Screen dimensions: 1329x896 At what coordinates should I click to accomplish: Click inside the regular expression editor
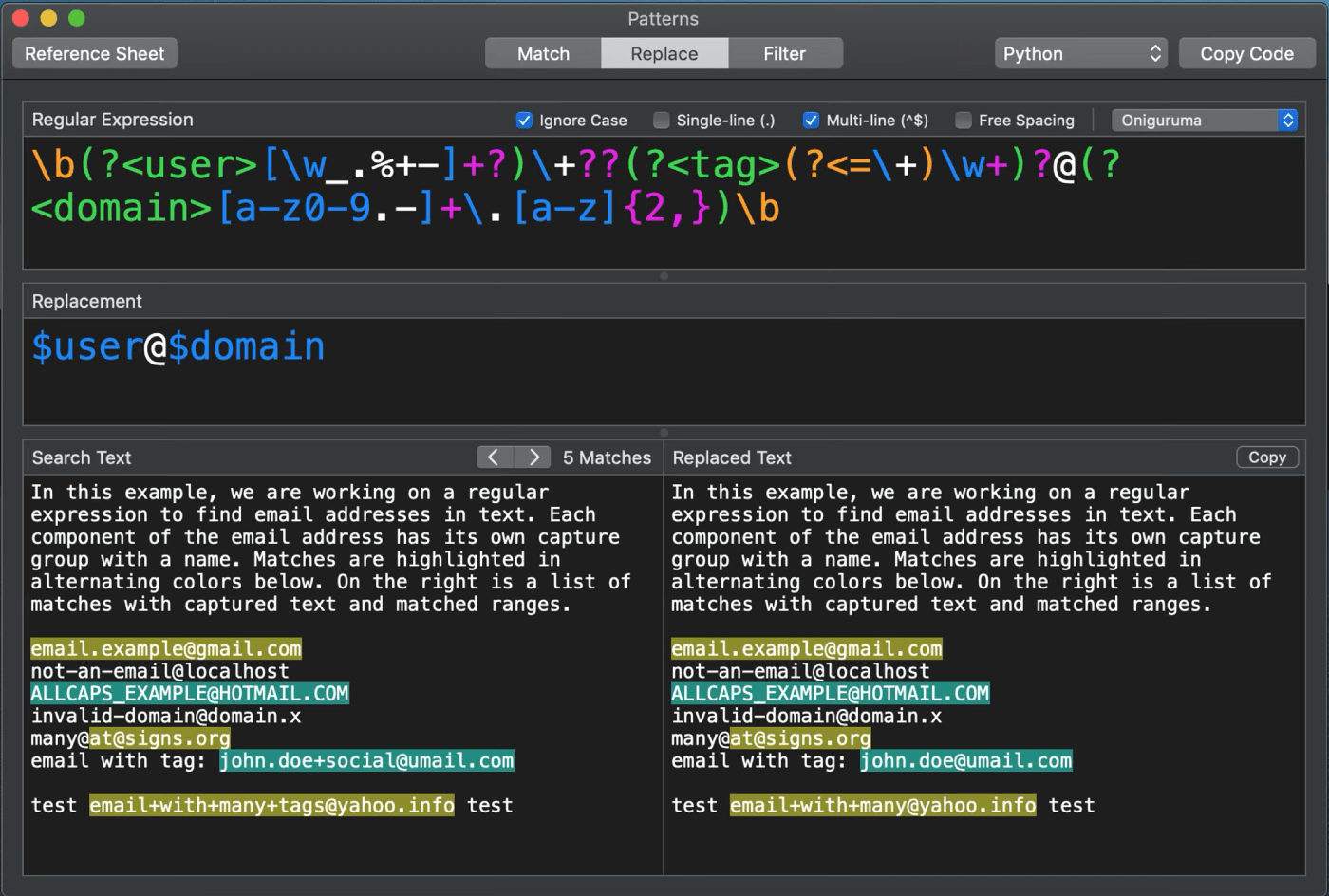click(664, 203)
